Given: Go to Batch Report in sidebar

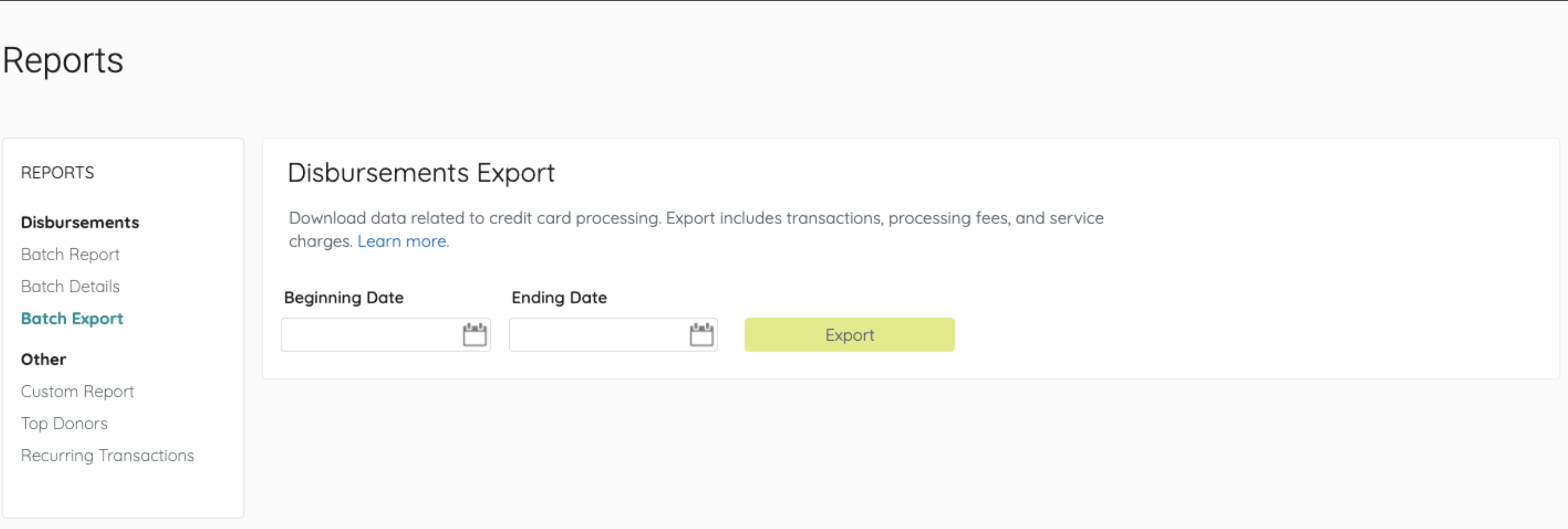Looking at the screenshot, I should [70, 254].
